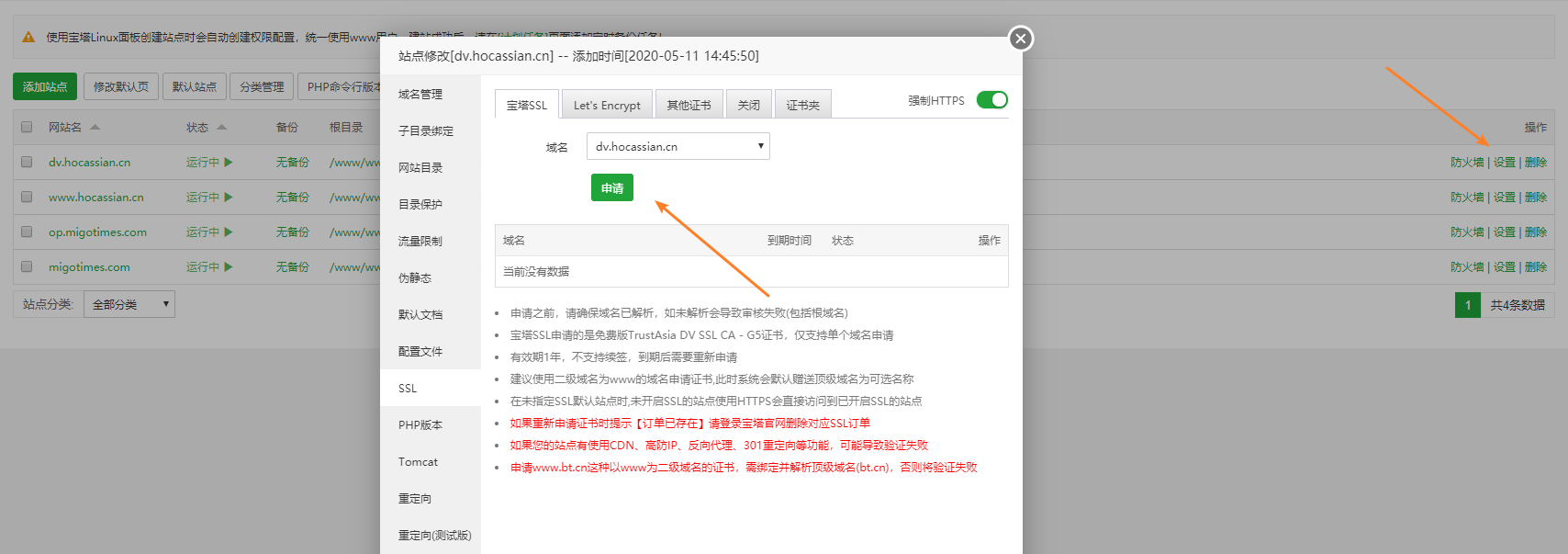Screen dimensions: 1568x554
Task: Open the 其他证书 tab
Action: [x=689, y=105]
